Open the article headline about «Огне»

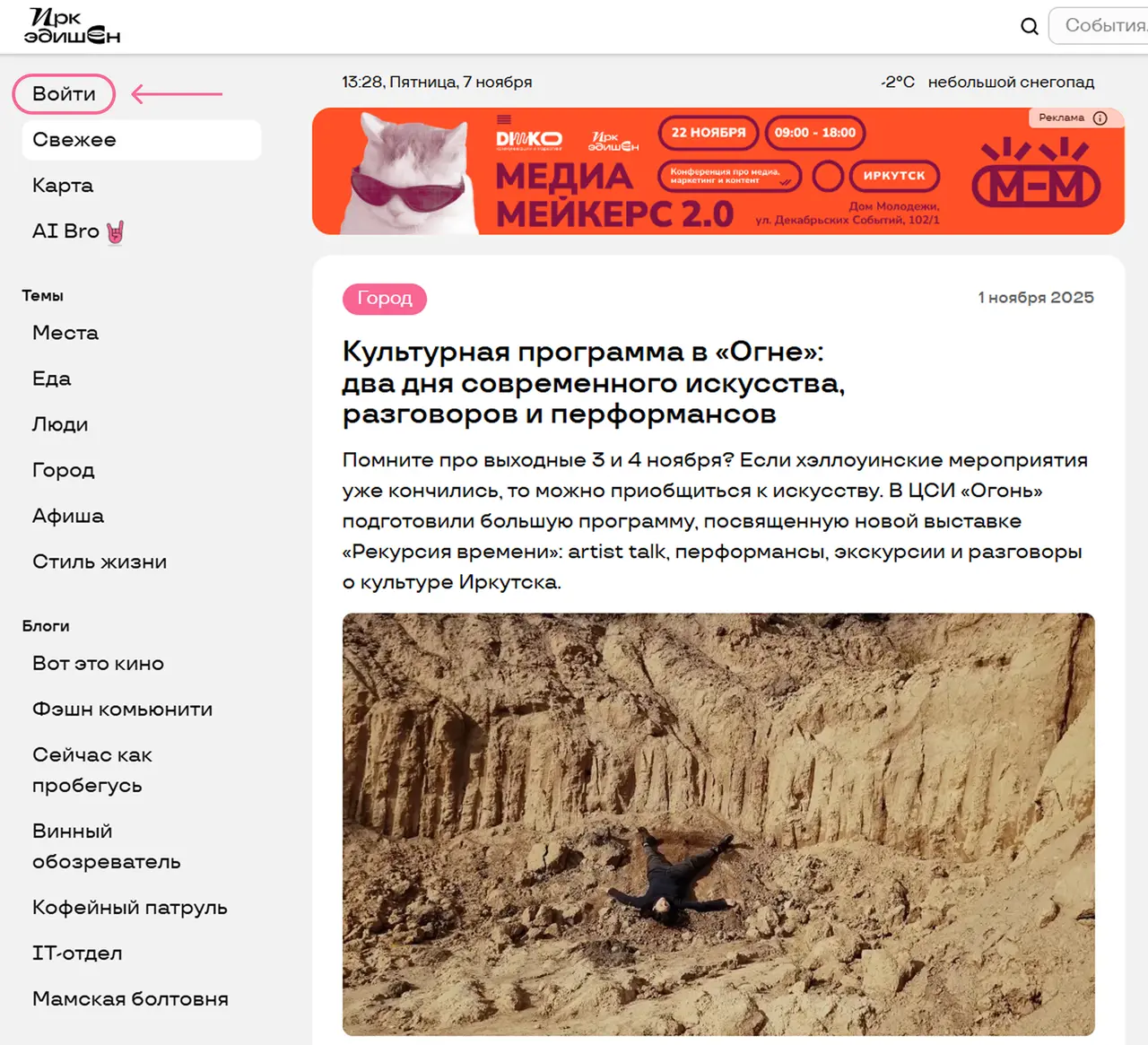coord(594,383)
